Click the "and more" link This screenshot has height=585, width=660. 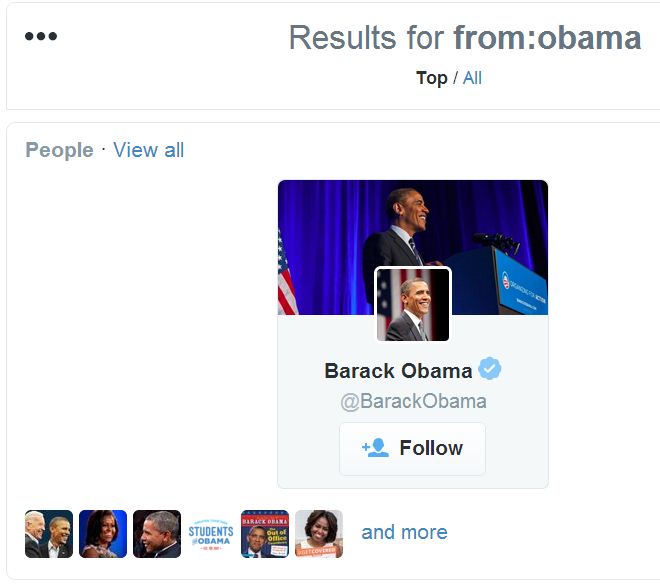[404, 532]
